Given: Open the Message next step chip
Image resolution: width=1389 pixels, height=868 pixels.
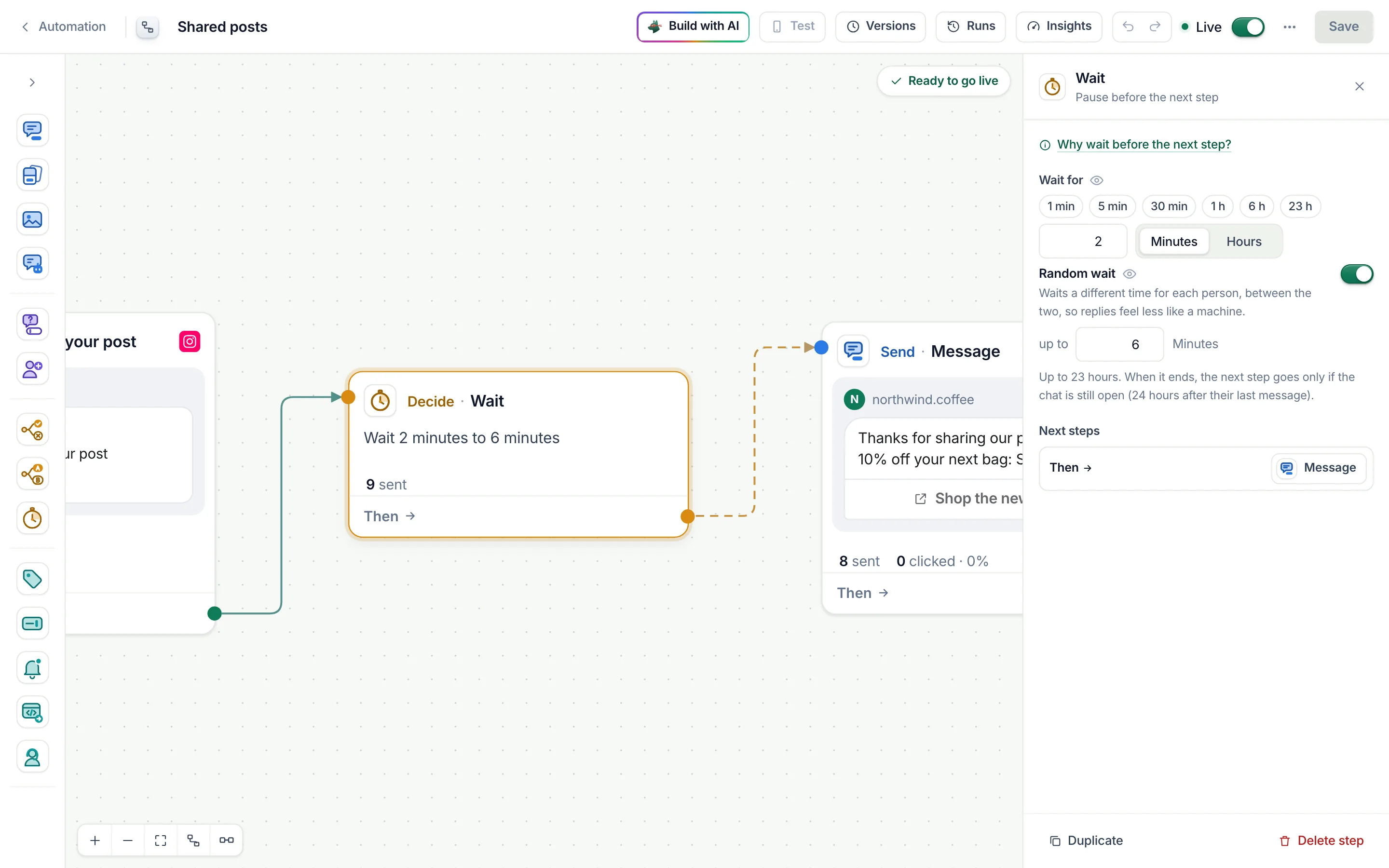Looking at the screenshot, I should coord(1319,468).
